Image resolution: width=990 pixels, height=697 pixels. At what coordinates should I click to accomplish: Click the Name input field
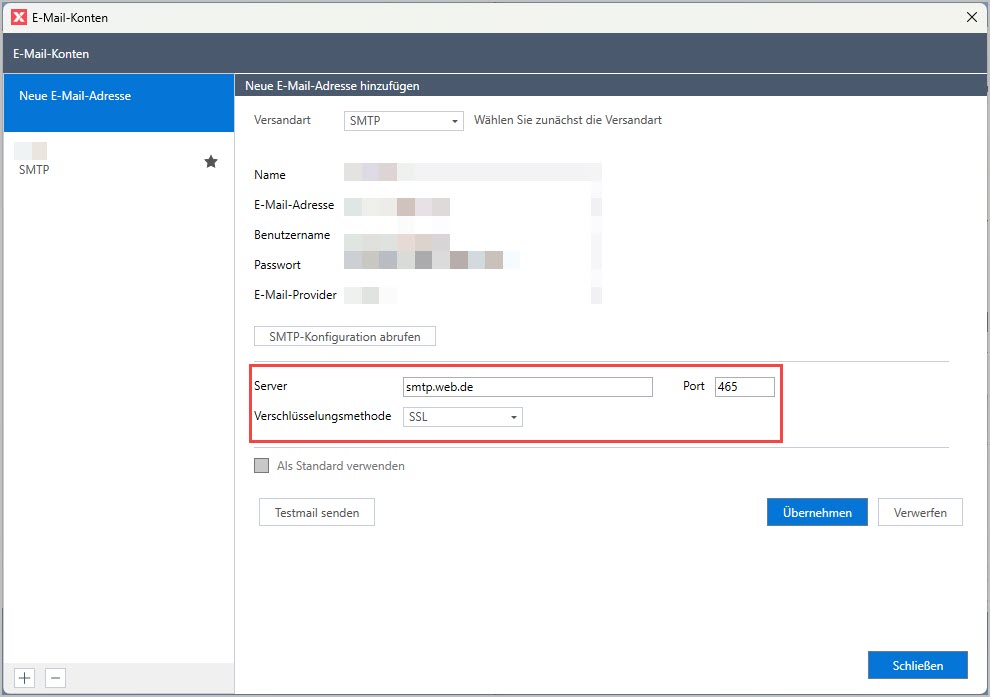472,174
